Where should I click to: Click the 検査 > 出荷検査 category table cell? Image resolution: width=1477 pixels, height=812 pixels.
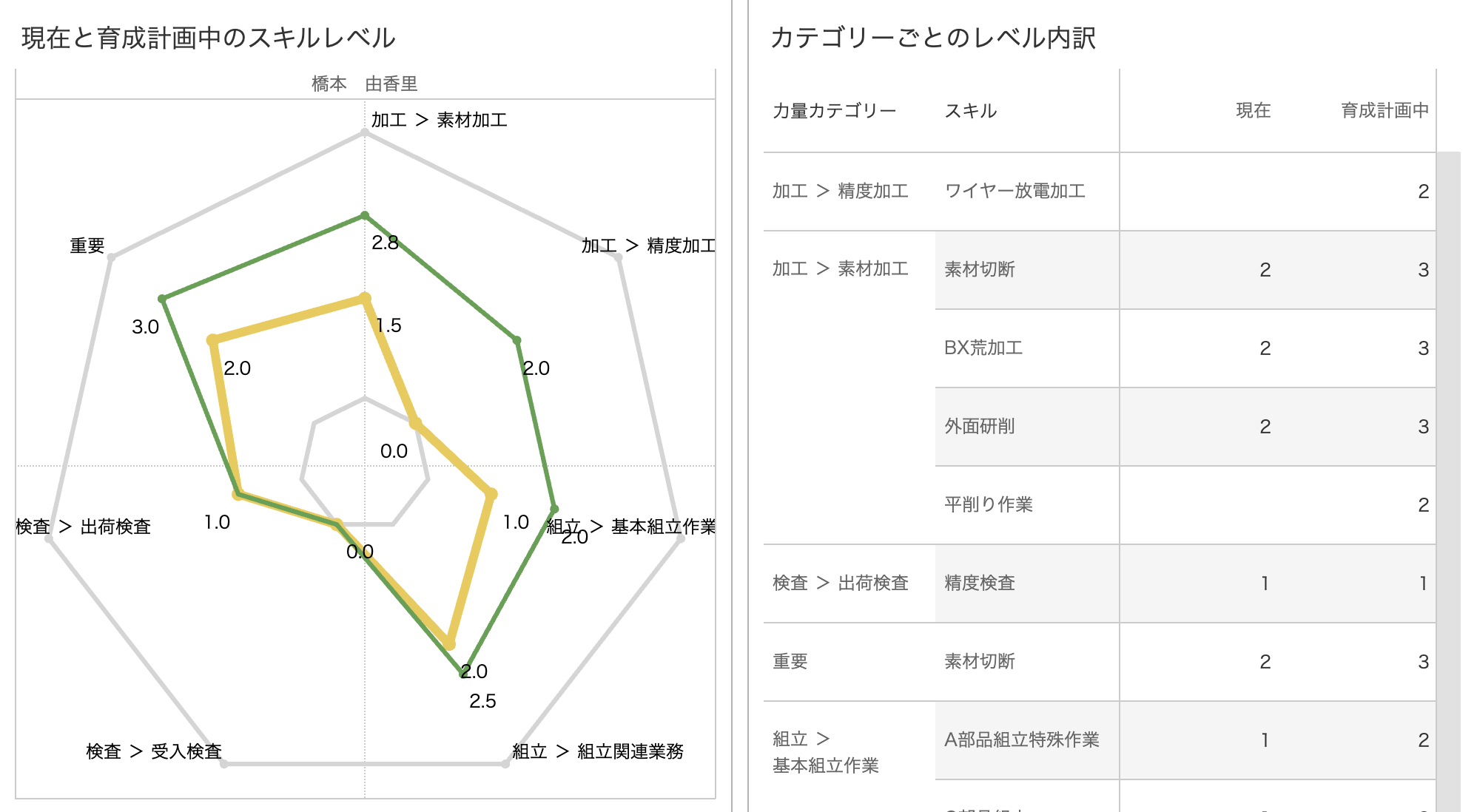840,583
